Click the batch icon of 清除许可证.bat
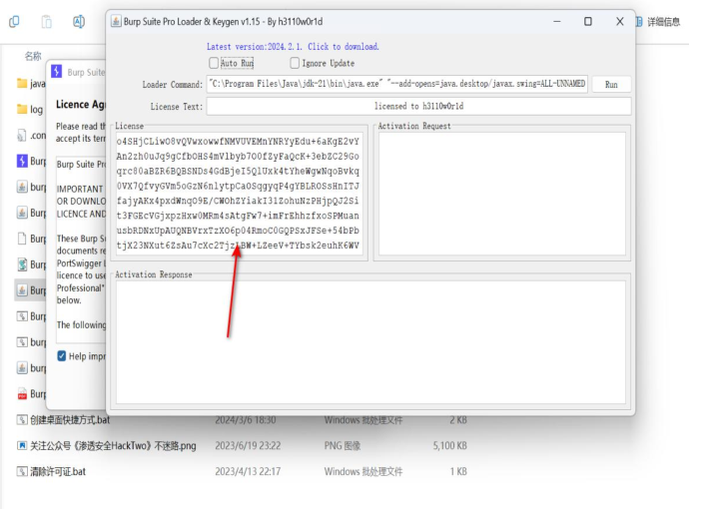The height and width of the screenshot is (513, 720). click(22, 471)
